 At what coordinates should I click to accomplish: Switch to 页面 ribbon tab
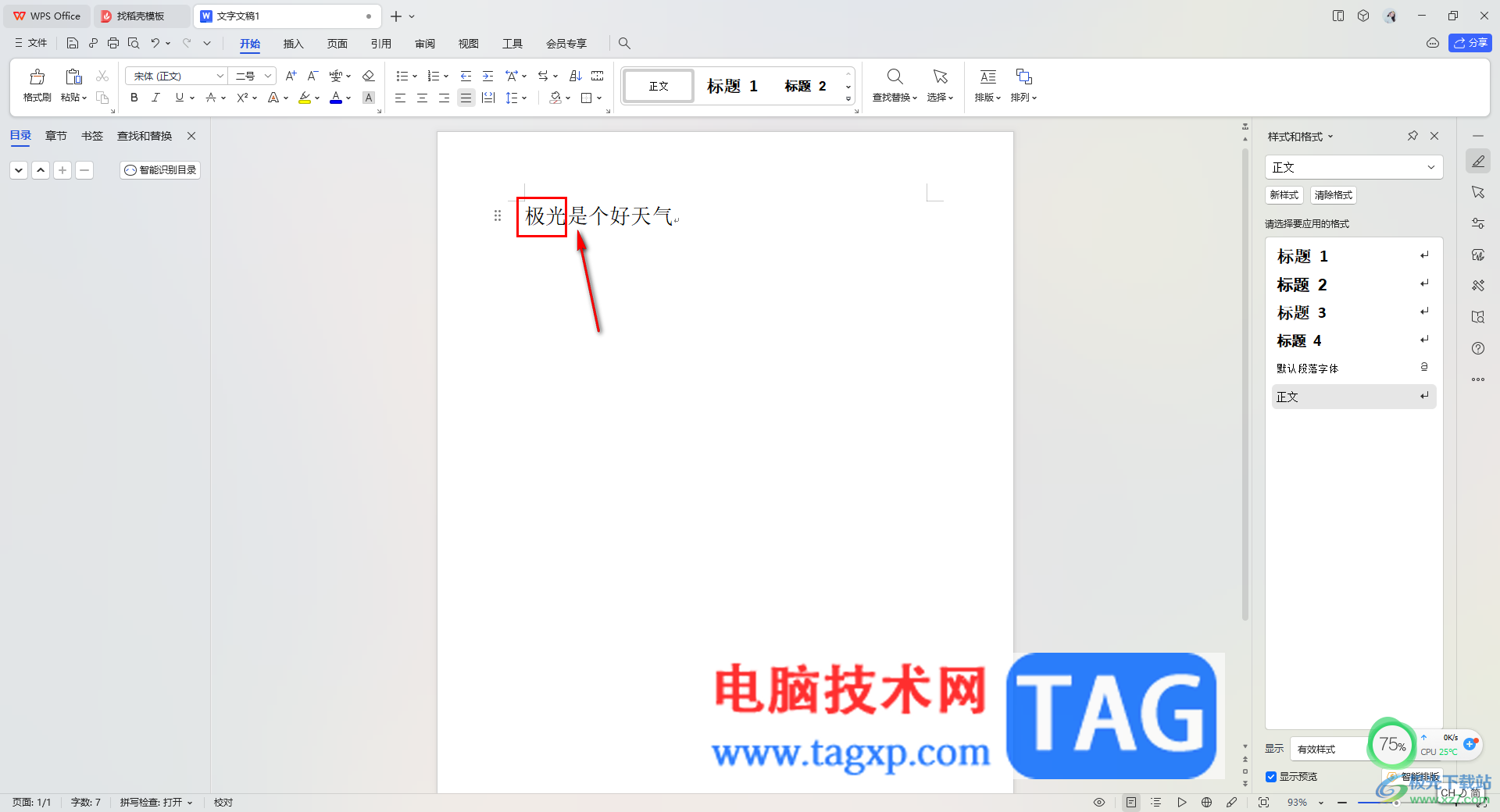337,44
